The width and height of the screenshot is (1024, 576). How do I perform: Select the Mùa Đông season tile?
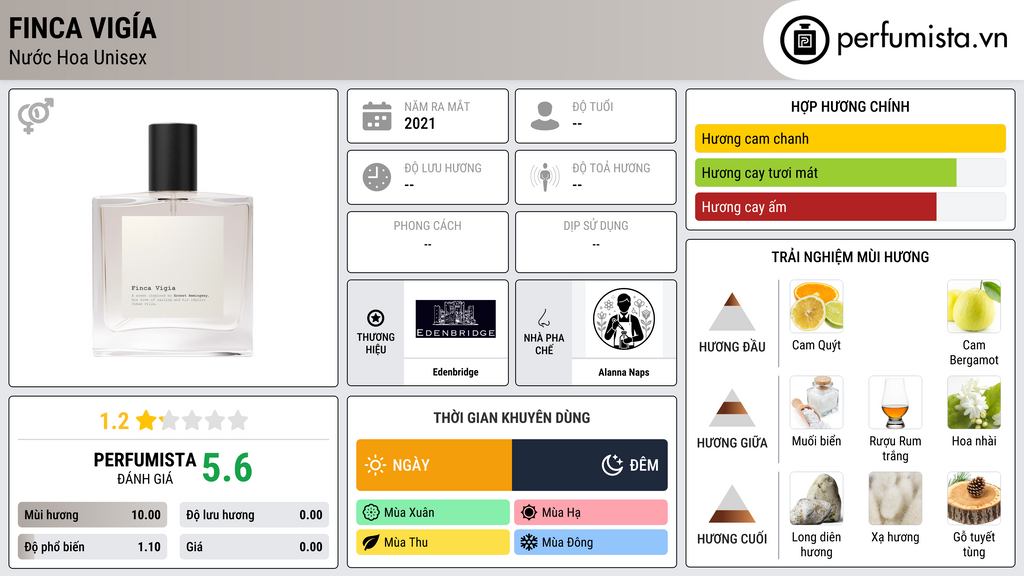(591, 542)
